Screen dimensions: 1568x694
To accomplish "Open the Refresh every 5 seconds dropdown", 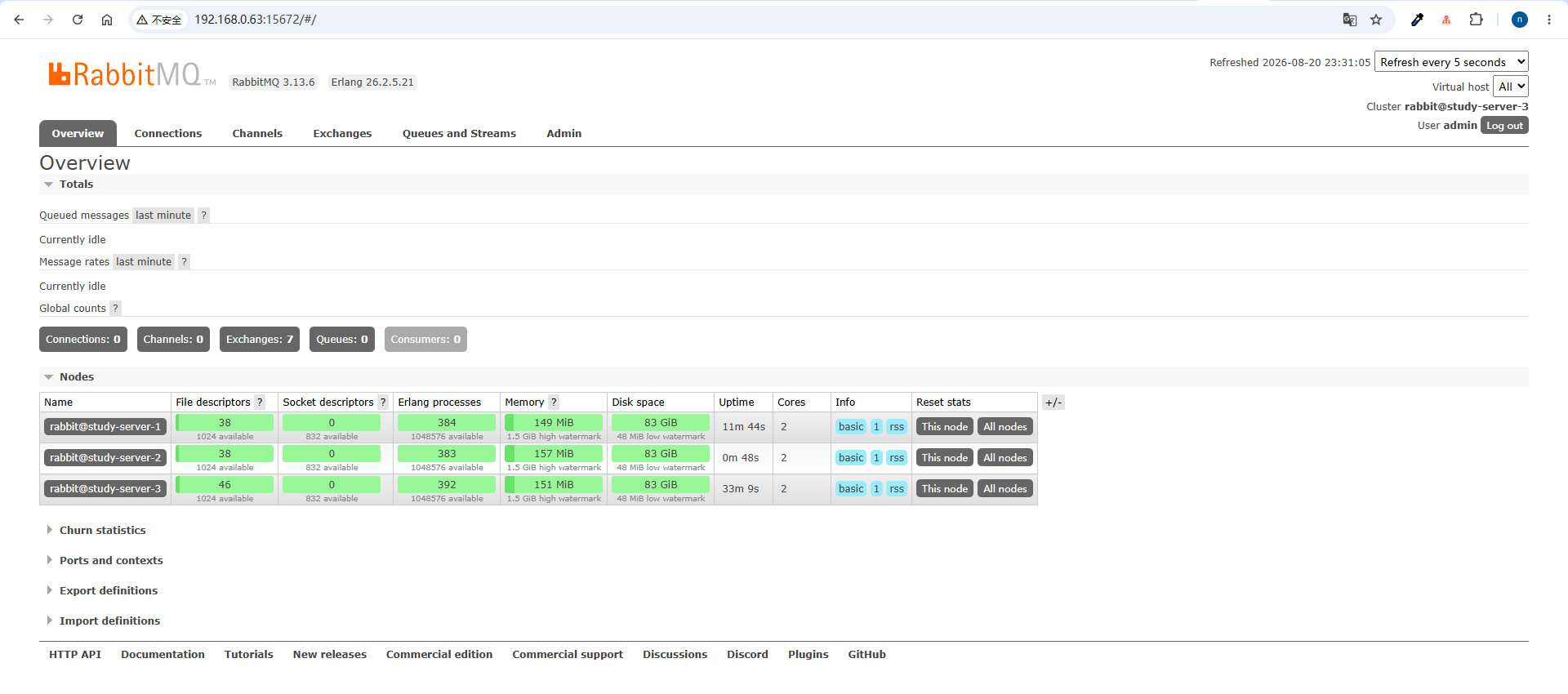I will click(1451, 62).
